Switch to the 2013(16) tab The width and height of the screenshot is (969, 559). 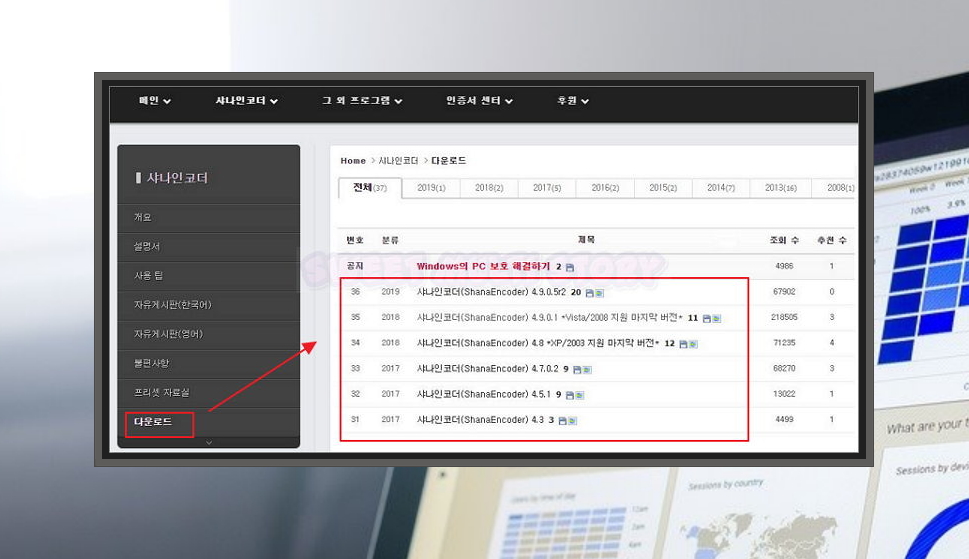781,188
